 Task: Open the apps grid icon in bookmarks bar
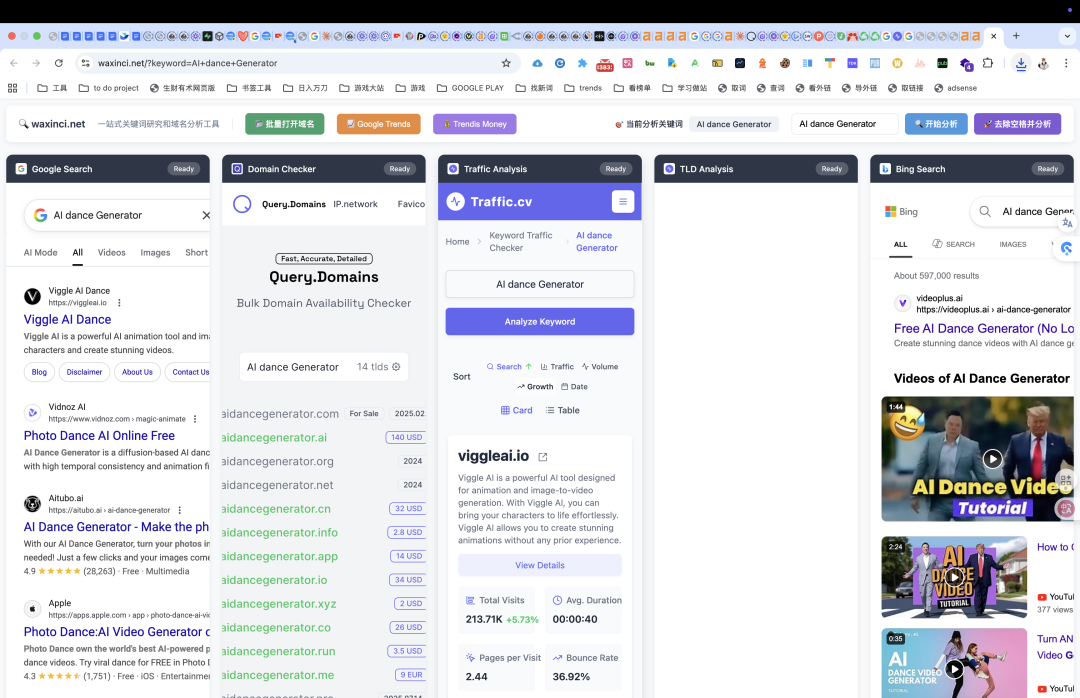12,88
